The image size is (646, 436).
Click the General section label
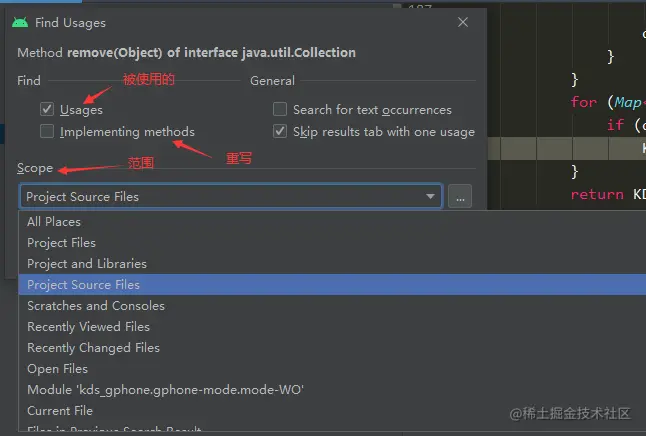272,80
